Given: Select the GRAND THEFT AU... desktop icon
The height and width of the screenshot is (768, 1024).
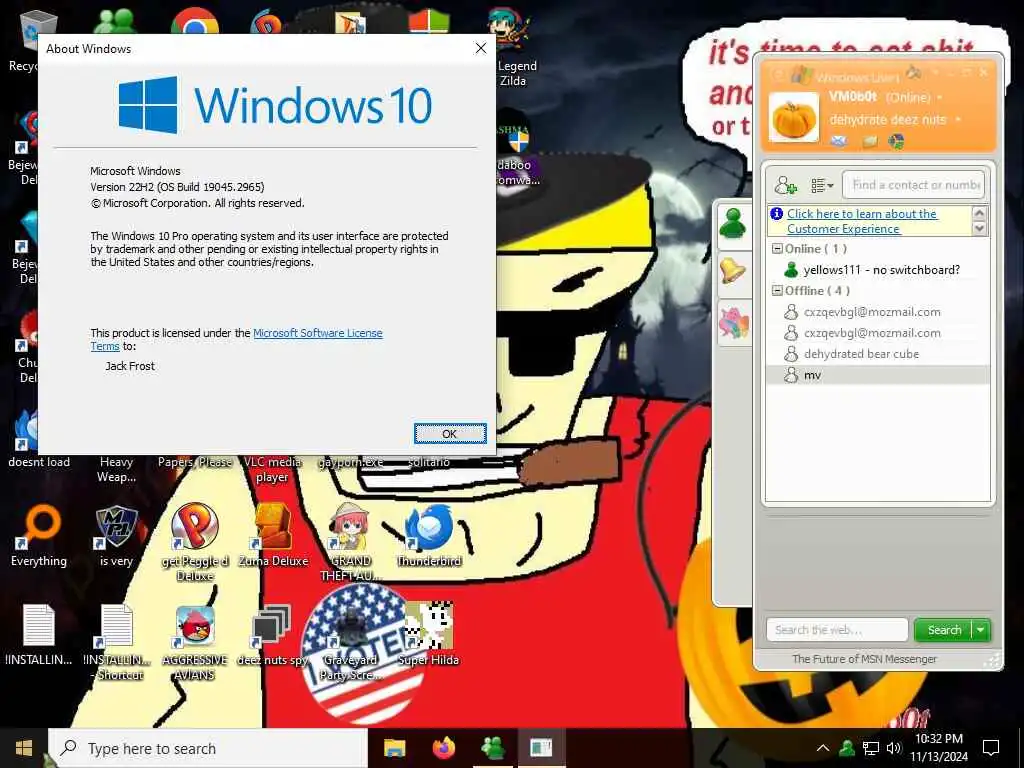Looking at the screenshot, I should tap(351, 542).
